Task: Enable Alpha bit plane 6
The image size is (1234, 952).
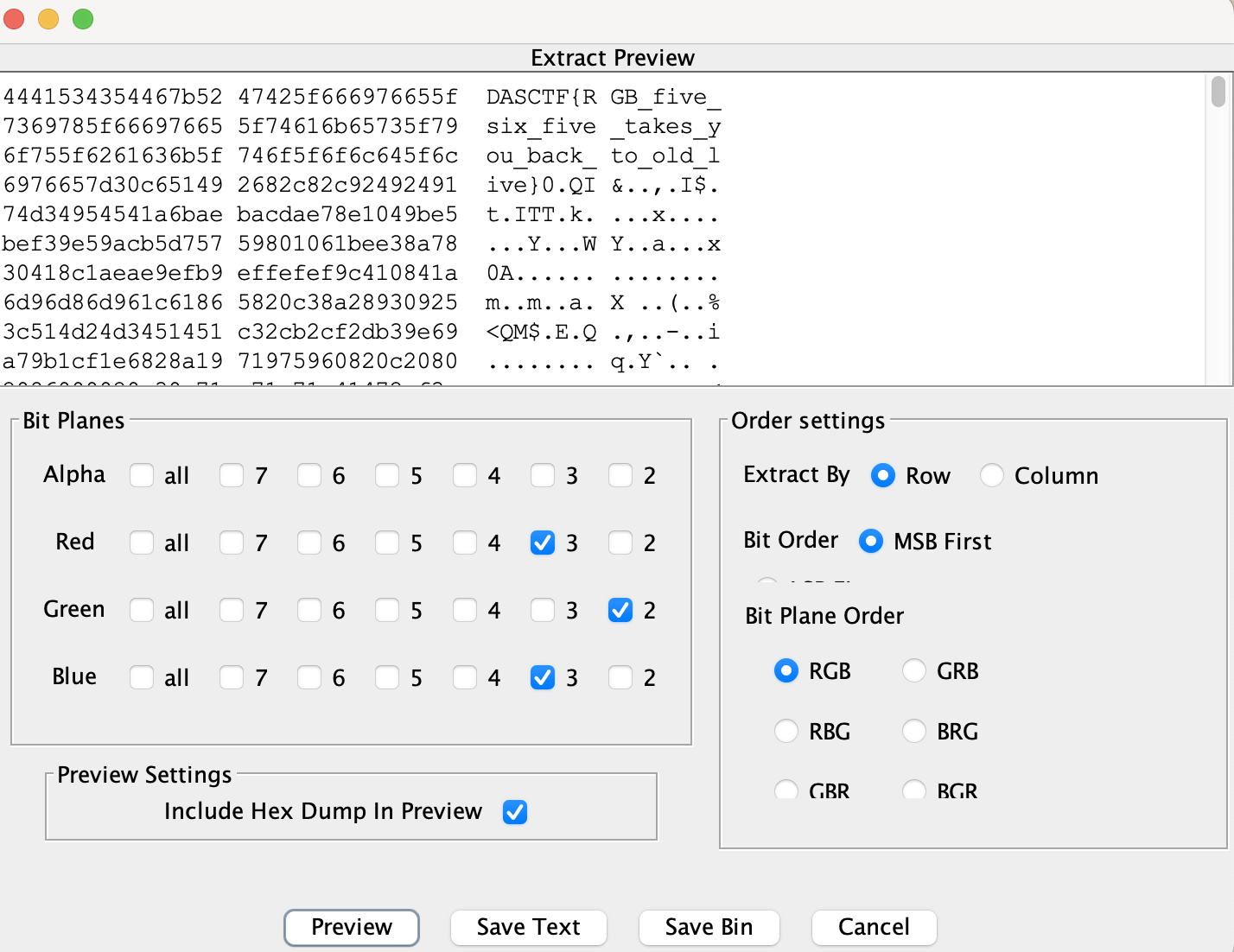Action: (x=309, y=475)
